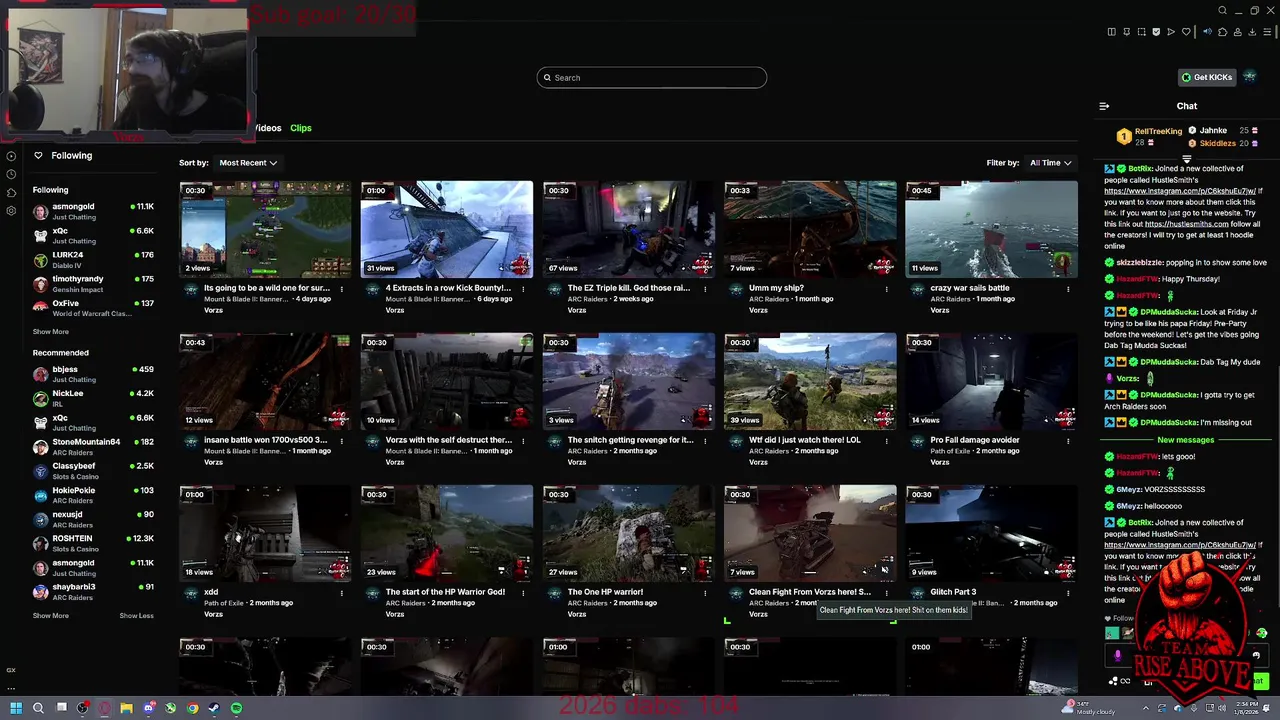Open the emote picker smiley in chat input
Screen dimensions: 1280x720
tap(1256, 655)
